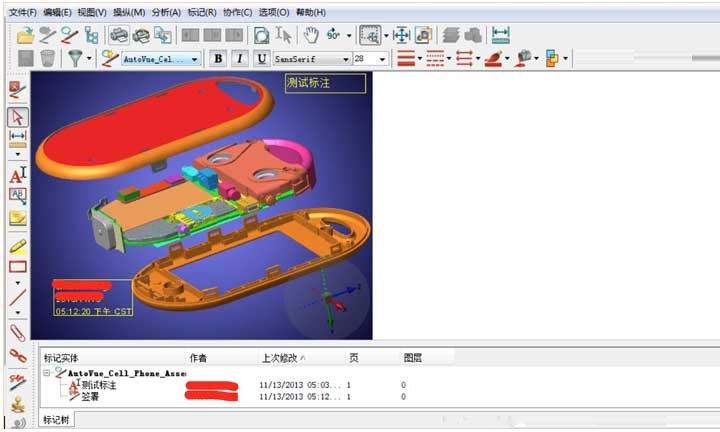Image resolution: width=720 pixels, height=432 pixels.
Task: Open the 选项(O) menu
Action: pyautogui.click(x=274, y=12)
